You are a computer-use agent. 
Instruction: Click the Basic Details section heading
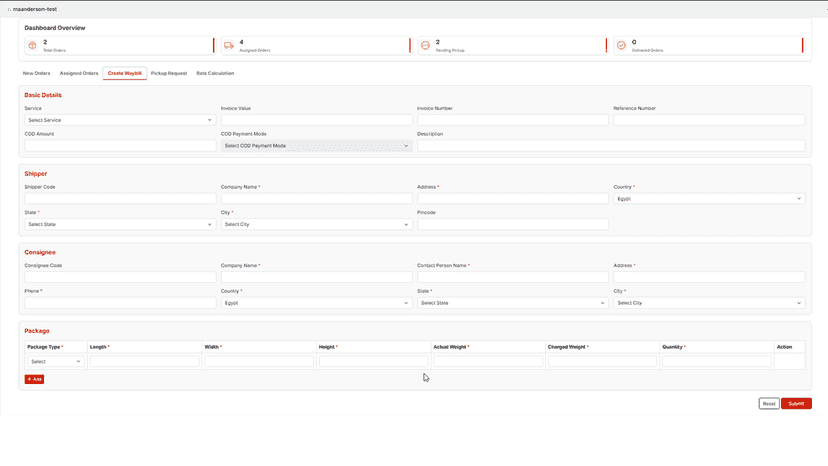43,95
